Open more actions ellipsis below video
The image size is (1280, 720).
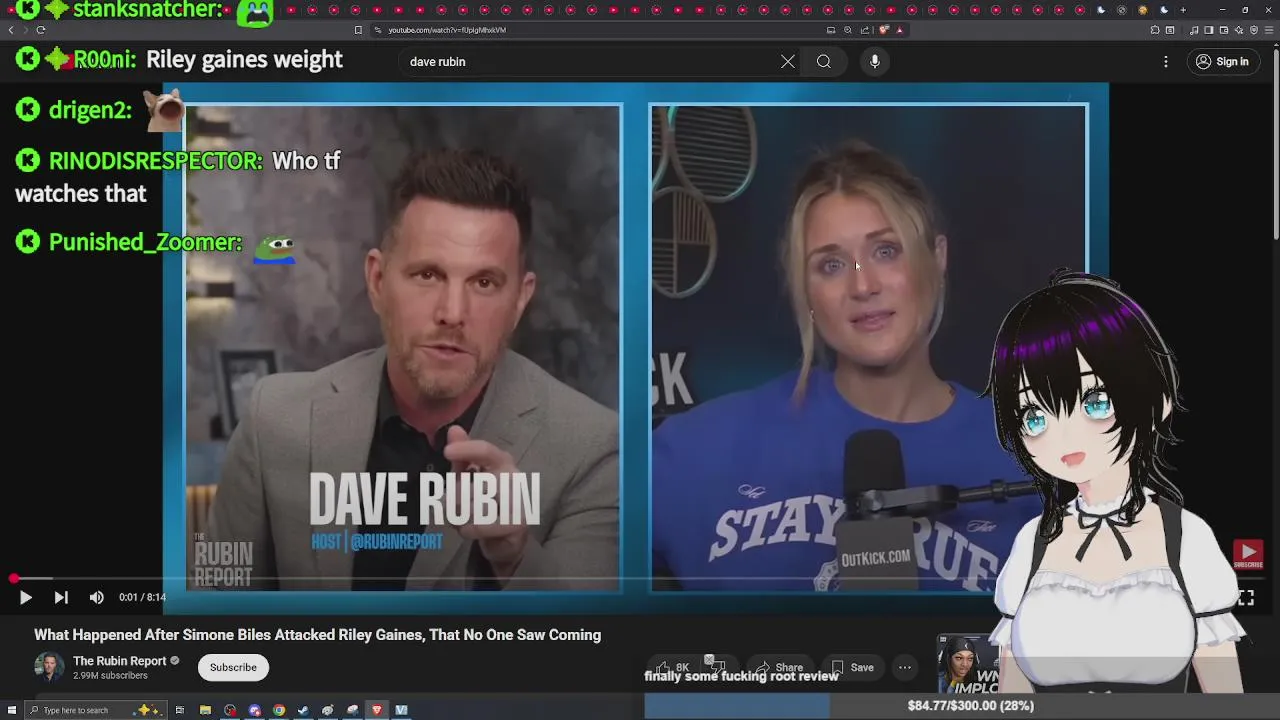click(x=905, y=667)
